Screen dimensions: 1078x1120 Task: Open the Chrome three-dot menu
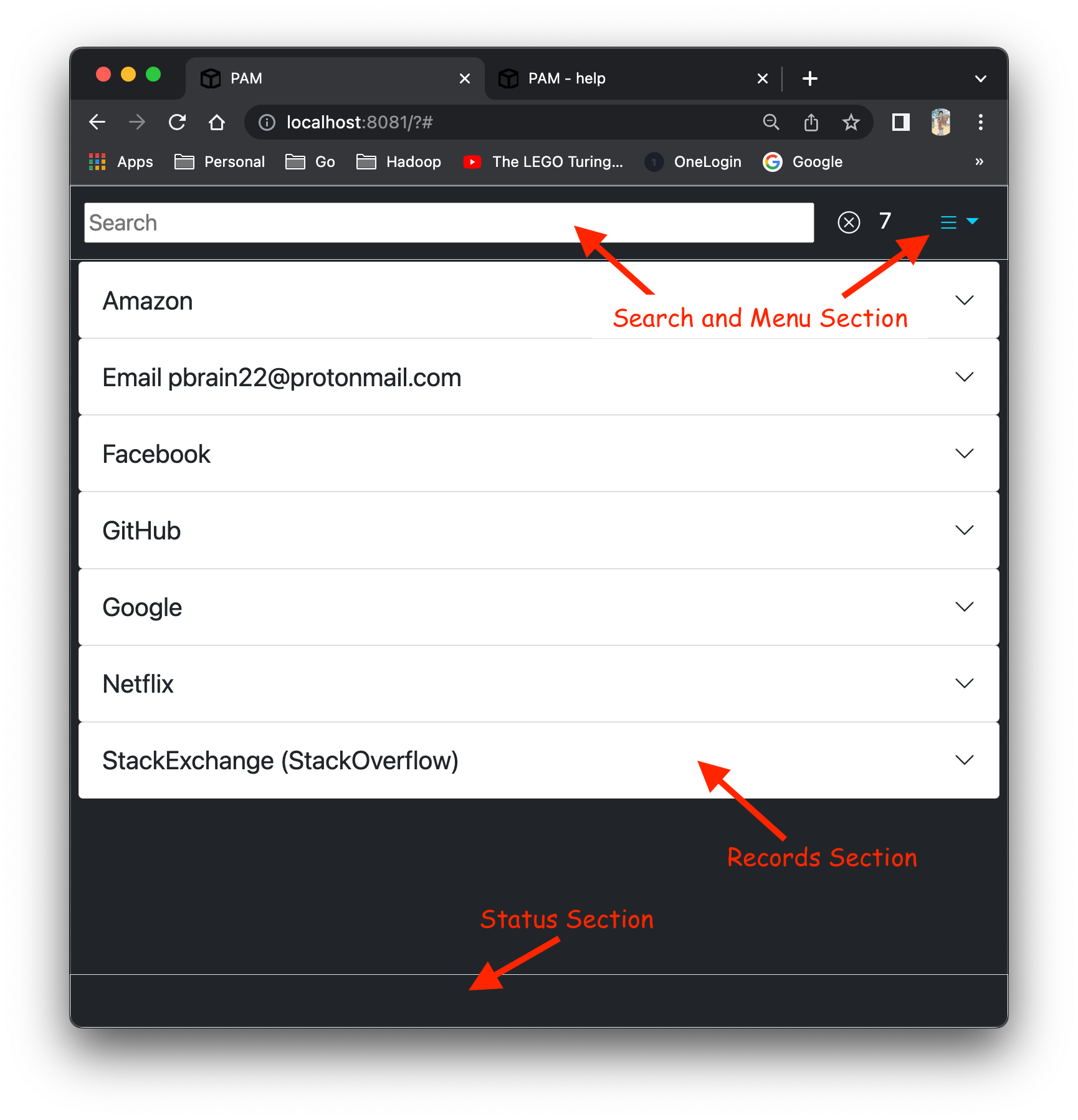981,122
